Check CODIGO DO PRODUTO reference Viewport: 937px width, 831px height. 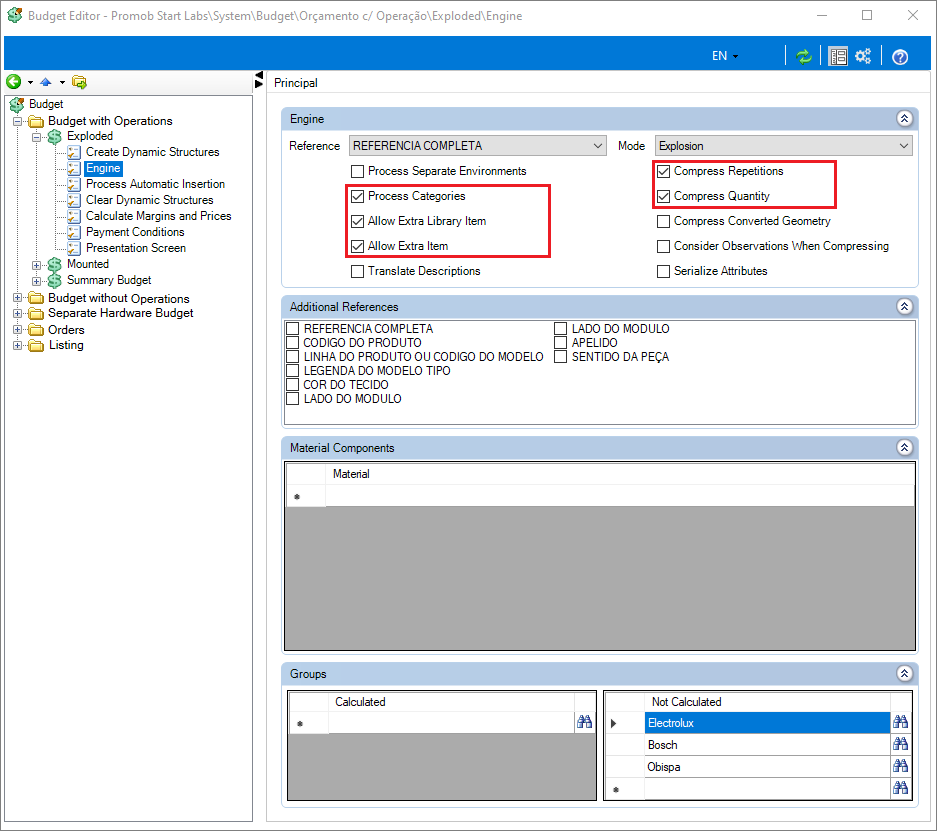293,343
